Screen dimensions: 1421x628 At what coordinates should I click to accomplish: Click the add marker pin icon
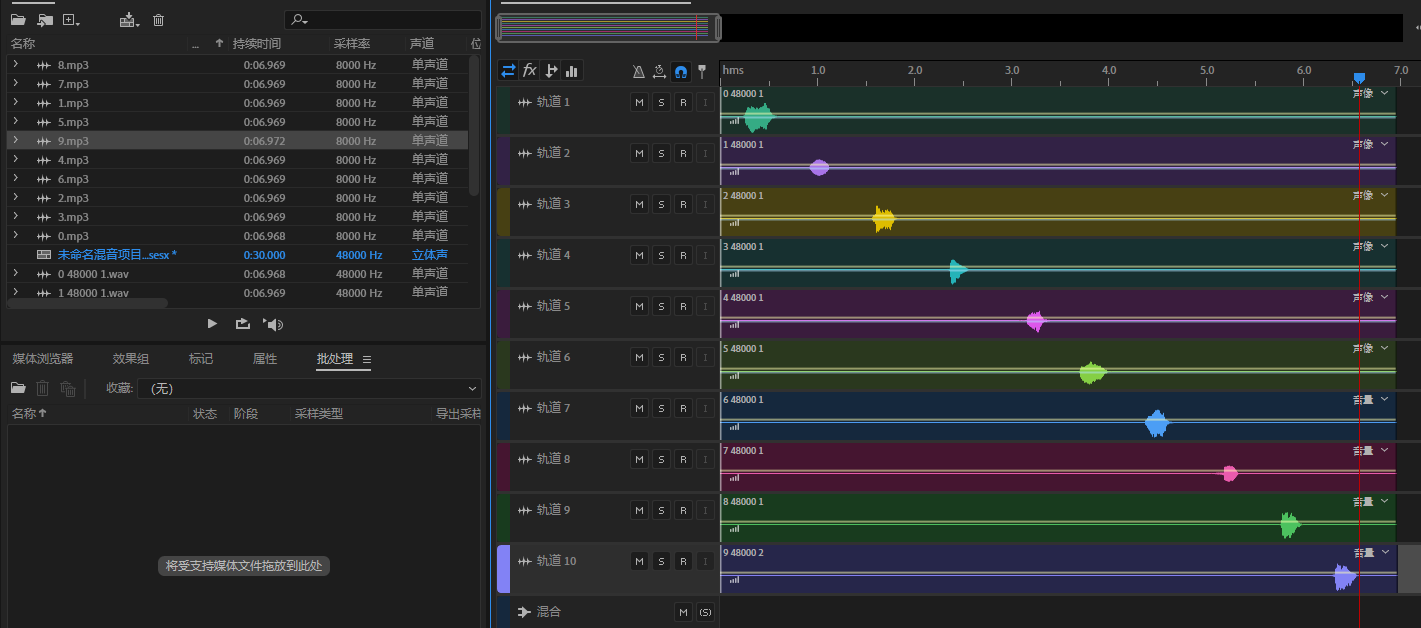(x=702, y=72)
